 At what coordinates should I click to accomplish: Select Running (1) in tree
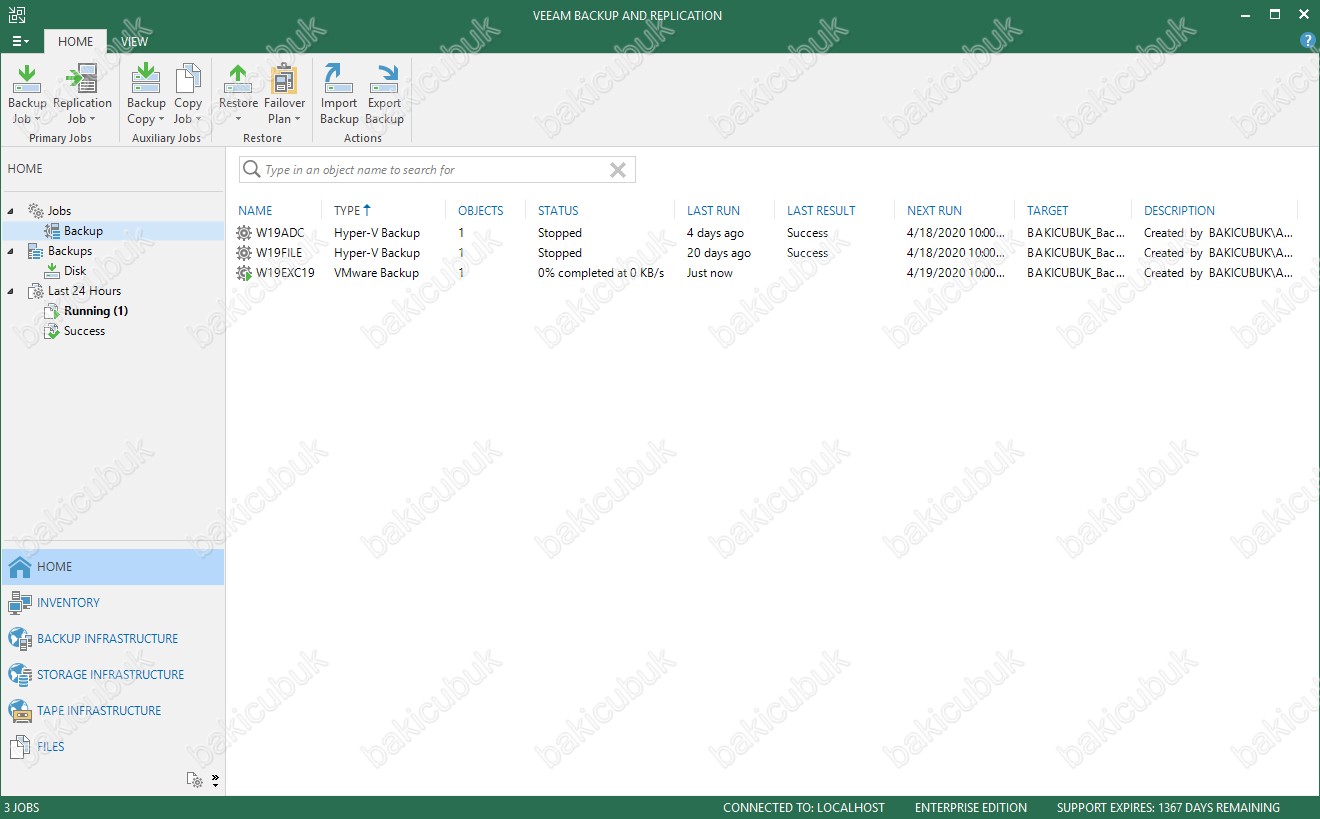pyautogui.click(x=96, y=311)
